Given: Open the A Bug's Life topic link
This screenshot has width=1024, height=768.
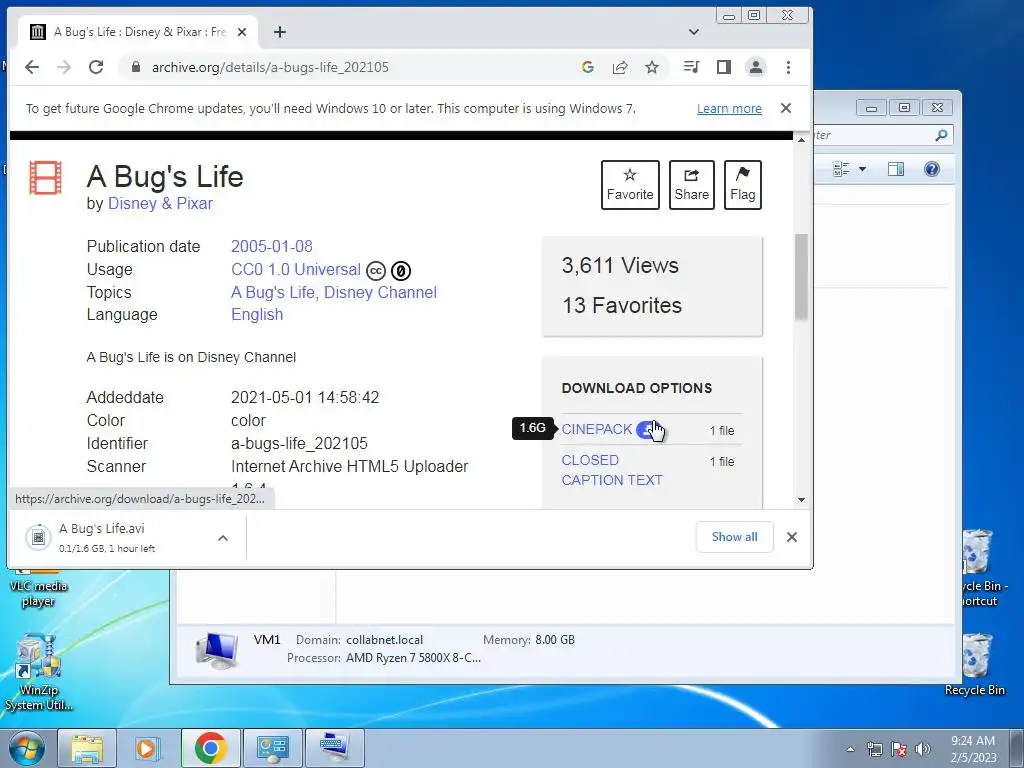Looking at the screenshot, I should pos(273,293).
